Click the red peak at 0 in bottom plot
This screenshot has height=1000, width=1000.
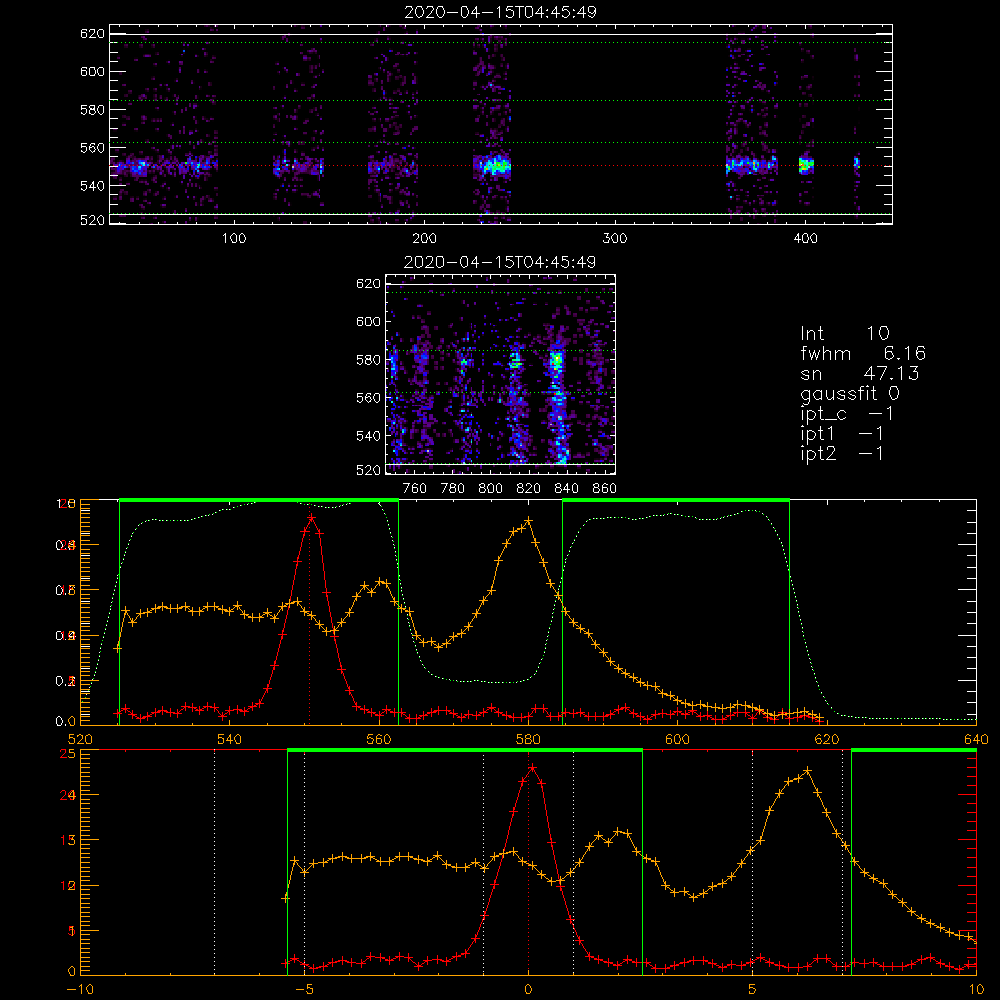[x=532, y=768]
